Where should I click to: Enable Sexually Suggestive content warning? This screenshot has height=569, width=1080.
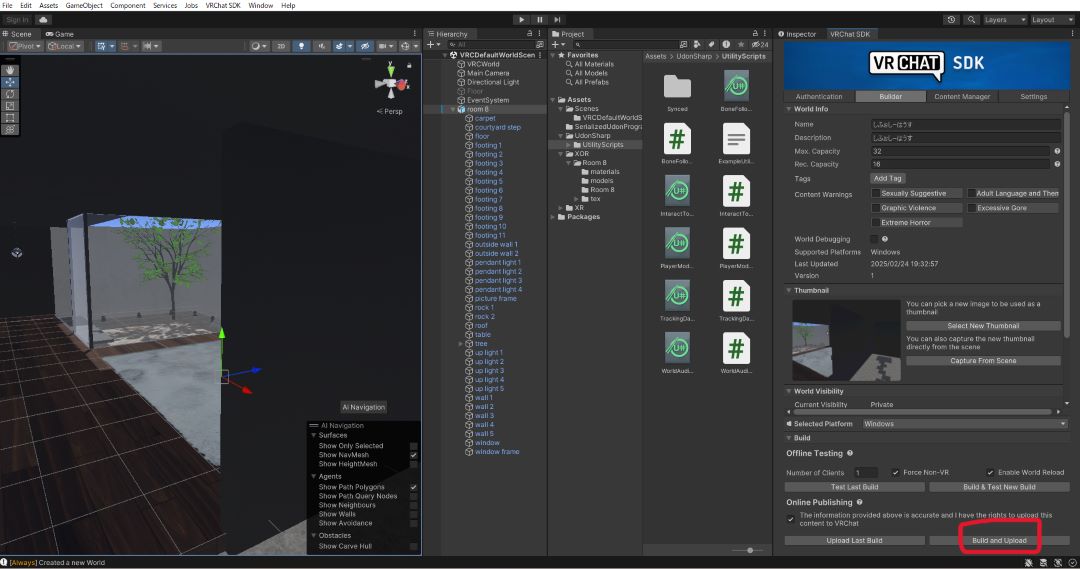tap(875, 194)
